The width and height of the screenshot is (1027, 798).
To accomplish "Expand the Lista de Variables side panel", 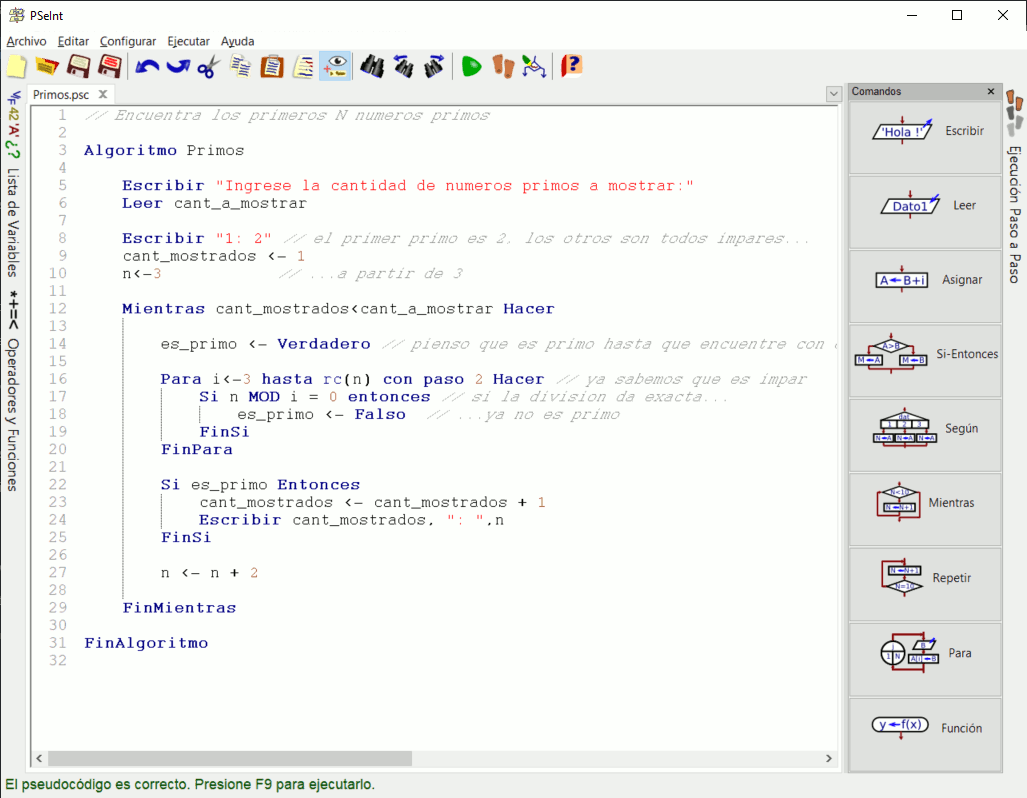I will pos(13,222).
